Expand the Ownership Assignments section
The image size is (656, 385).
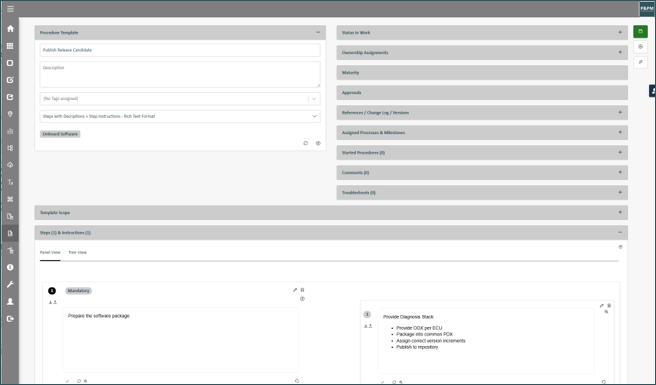click(x=482, y=52)
